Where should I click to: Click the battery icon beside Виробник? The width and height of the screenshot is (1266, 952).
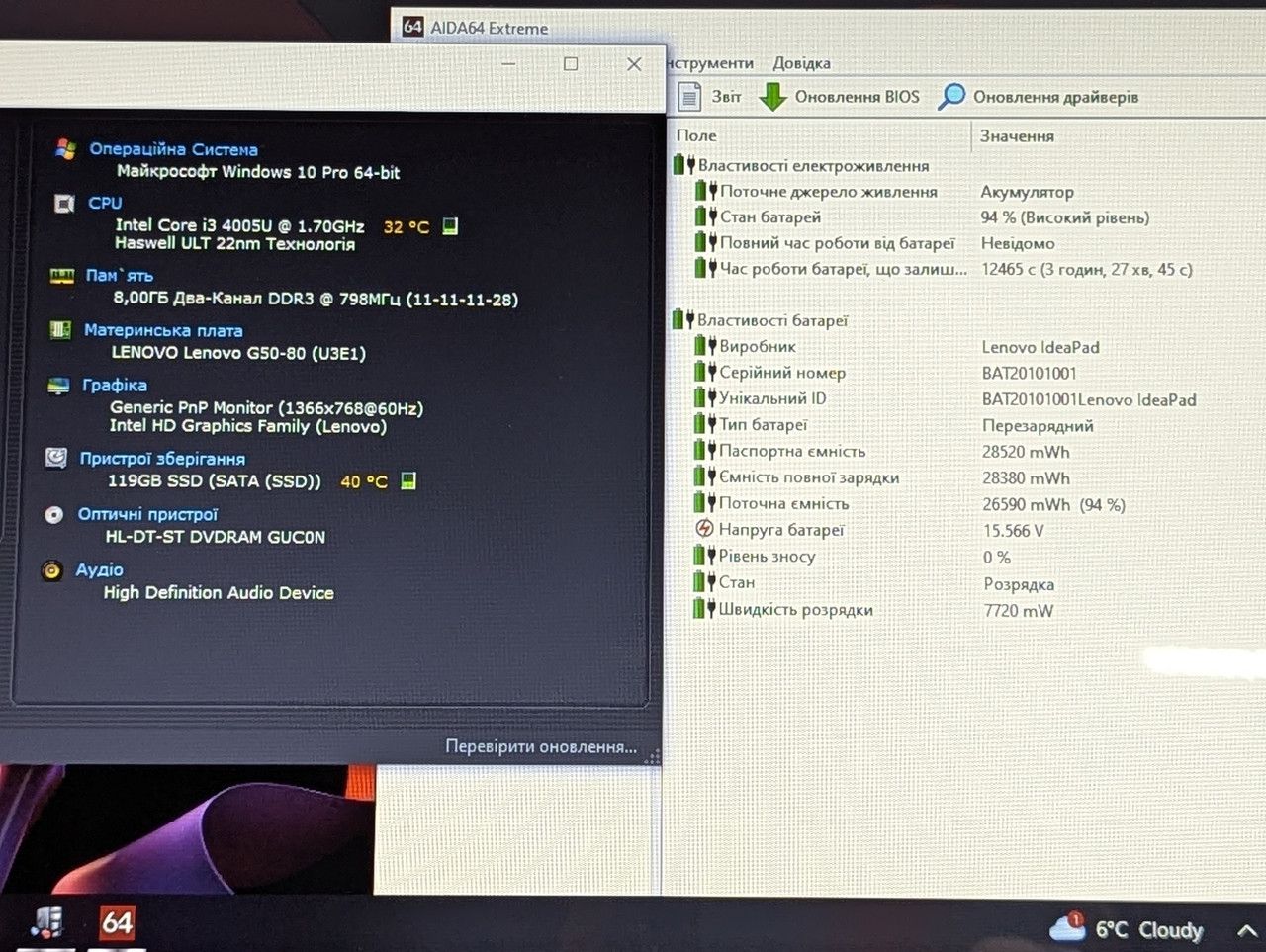click(704, 346)
